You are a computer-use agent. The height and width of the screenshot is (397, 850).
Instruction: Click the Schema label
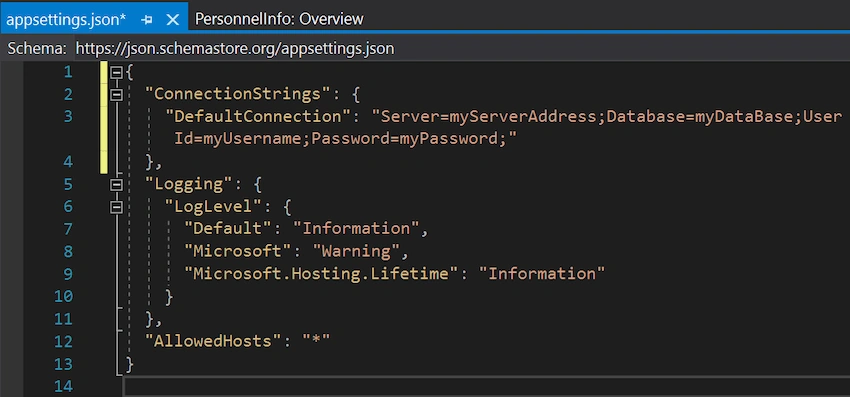(x=37, y=49)
